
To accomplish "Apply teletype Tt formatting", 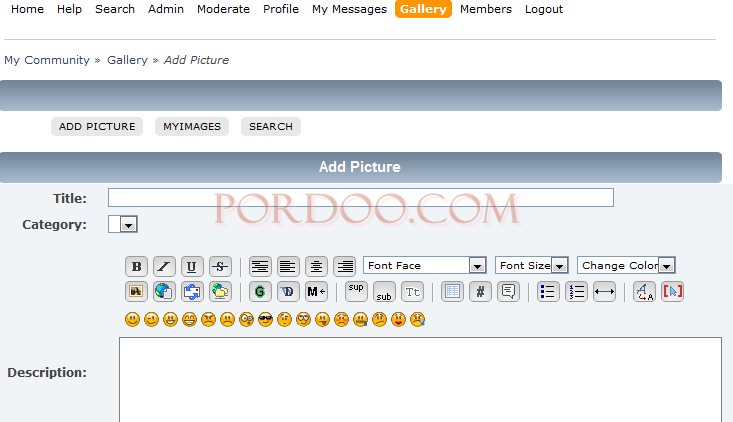I will coord(412,292).
